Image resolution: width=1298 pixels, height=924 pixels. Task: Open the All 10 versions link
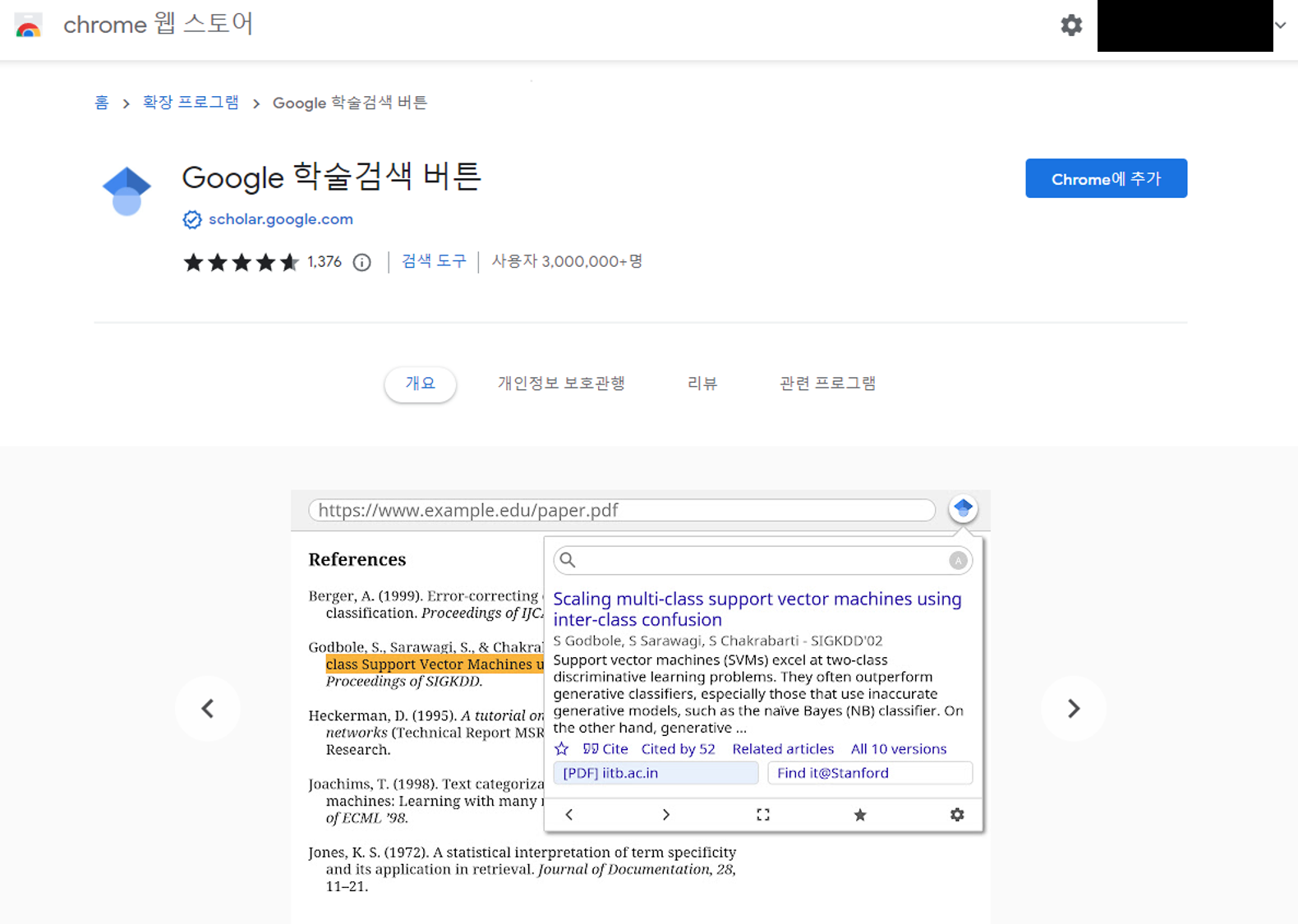[899, 749]
